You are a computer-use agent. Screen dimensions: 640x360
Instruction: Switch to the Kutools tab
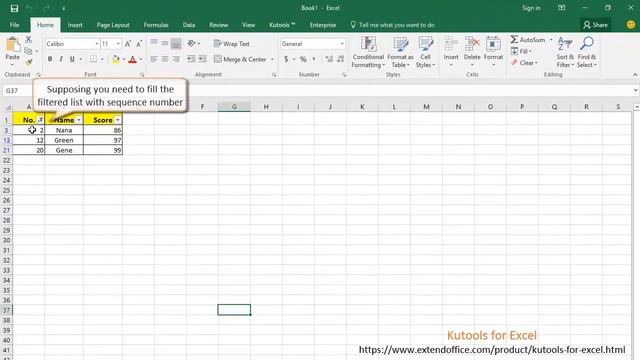point(282,25)
